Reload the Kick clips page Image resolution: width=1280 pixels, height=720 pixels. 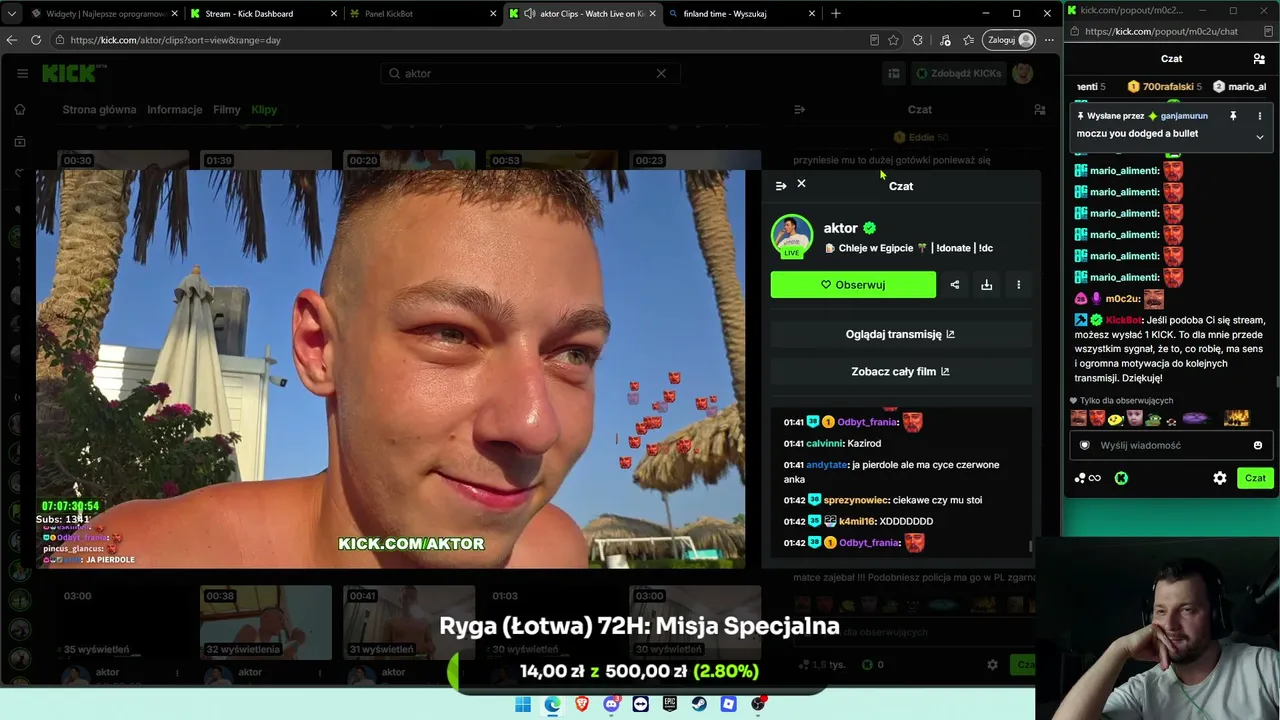click(x=36, y=40)
